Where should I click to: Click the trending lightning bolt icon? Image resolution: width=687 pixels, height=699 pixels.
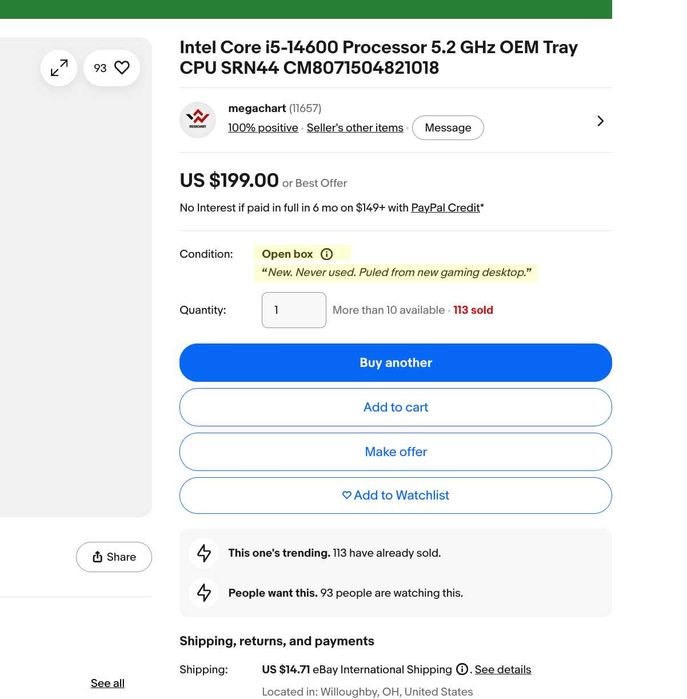pos(204,553)
